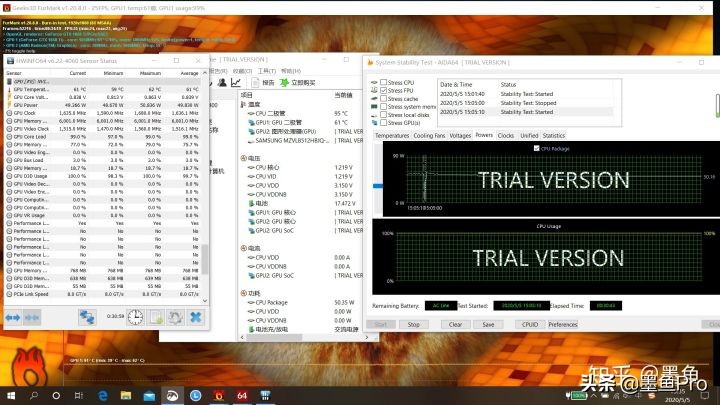Click AIDA64 user profile toolbar icon
The height and width of the screenshot is (405, 720).
(222, 83)
